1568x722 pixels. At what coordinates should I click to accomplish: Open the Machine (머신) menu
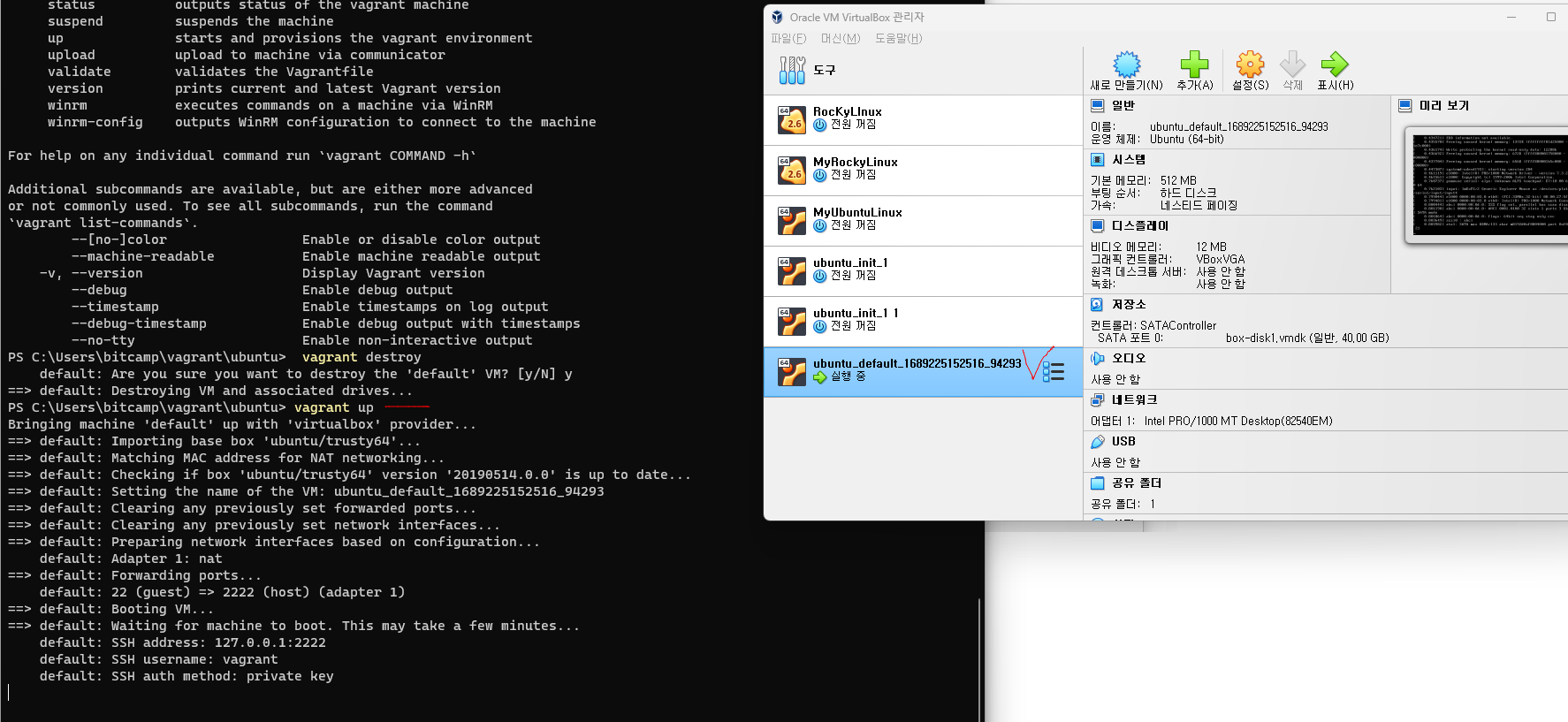[x=841, y=38]
